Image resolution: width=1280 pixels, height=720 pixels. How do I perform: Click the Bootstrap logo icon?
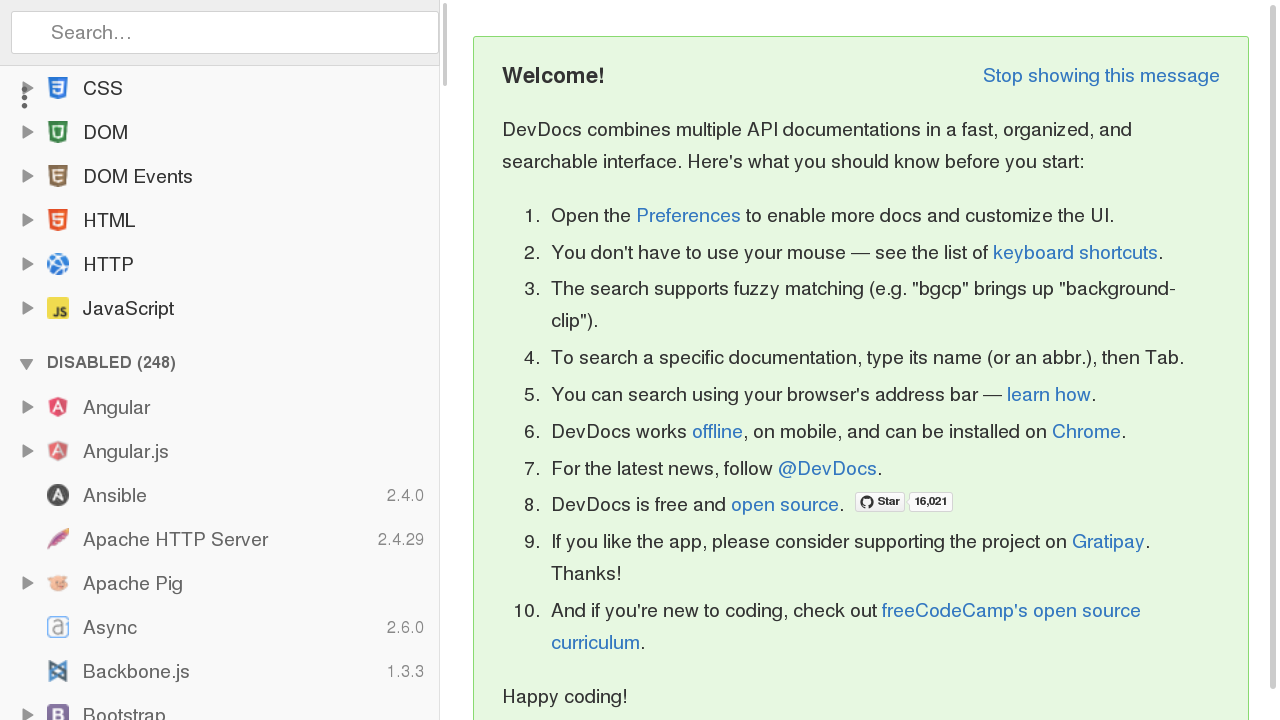[58, 713]
